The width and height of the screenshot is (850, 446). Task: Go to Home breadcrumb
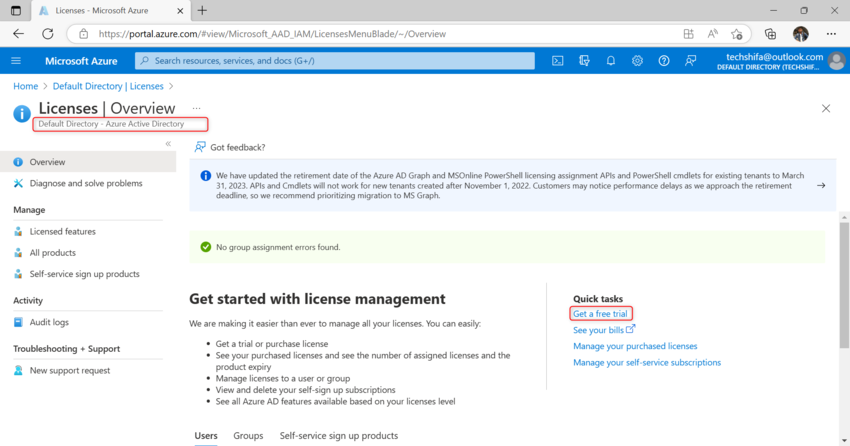point(25,86)
